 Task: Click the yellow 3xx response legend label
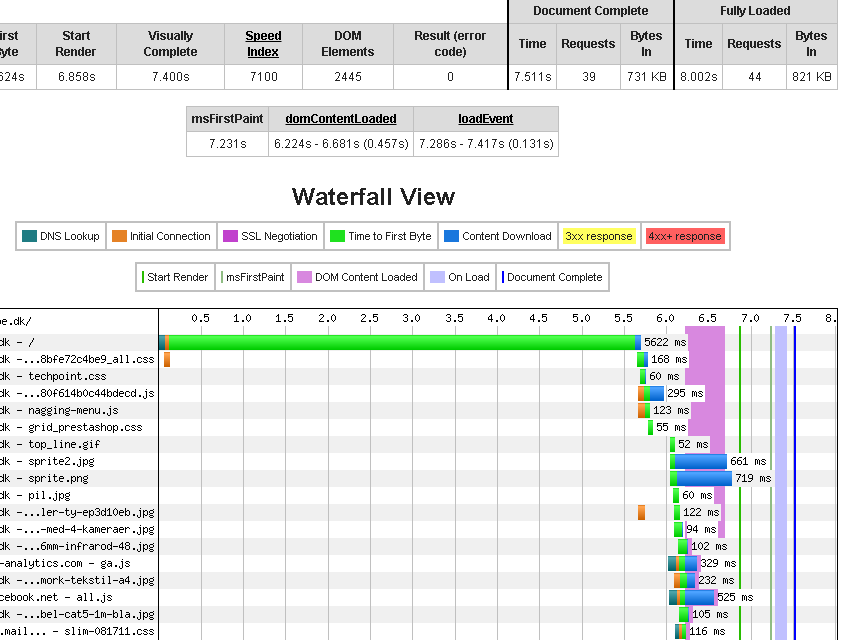click(599, 236)
